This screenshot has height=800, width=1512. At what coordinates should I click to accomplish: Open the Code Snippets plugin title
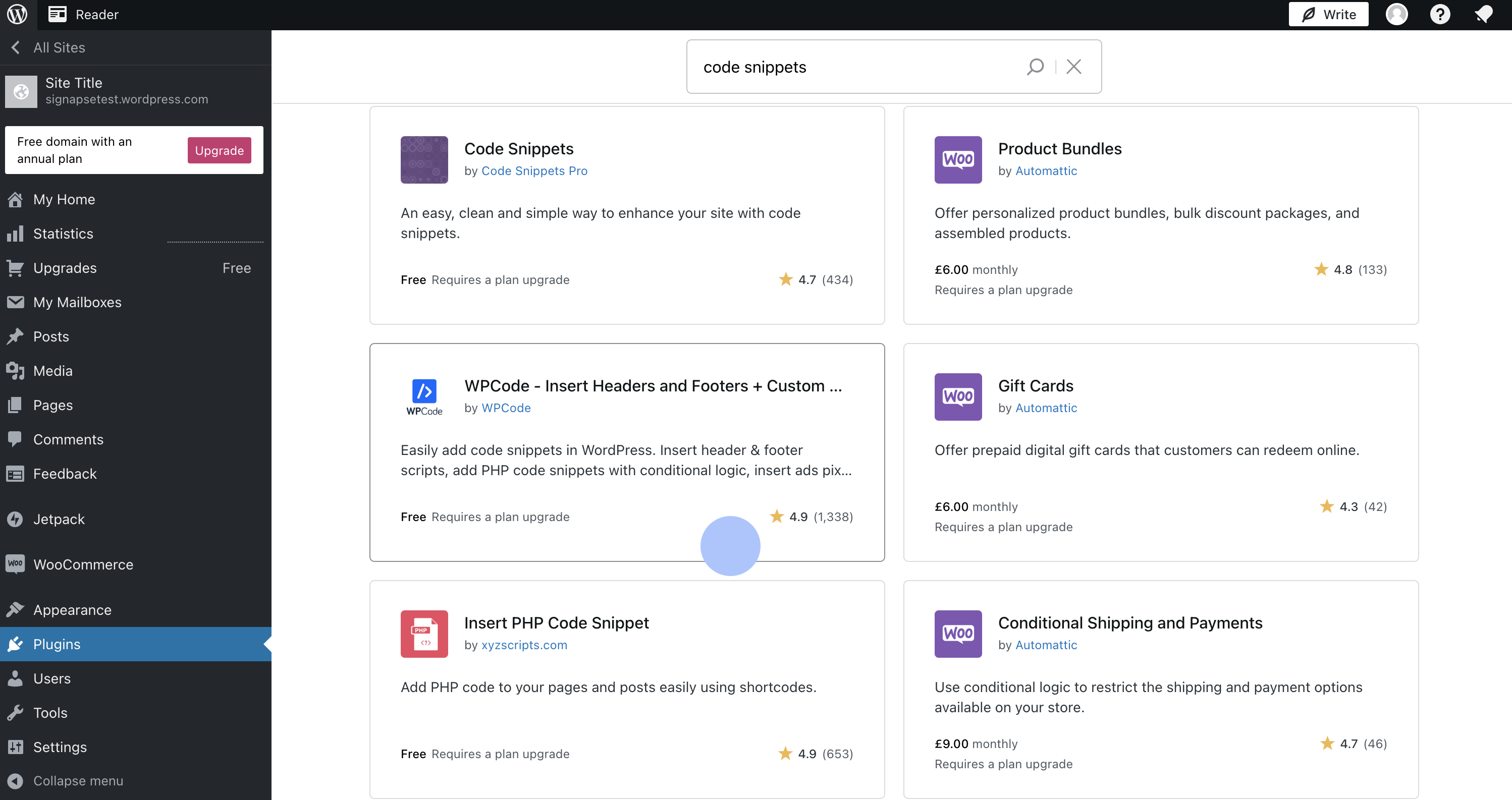pyautogui.click(x=519, y=148)
